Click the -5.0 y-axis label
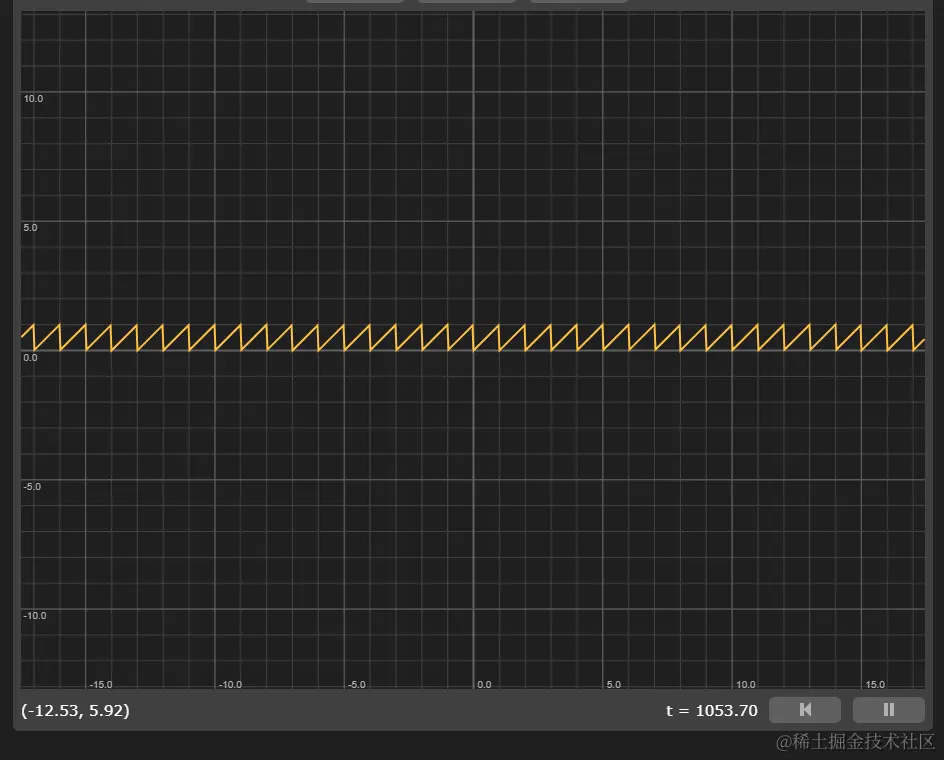 [32, 487]
